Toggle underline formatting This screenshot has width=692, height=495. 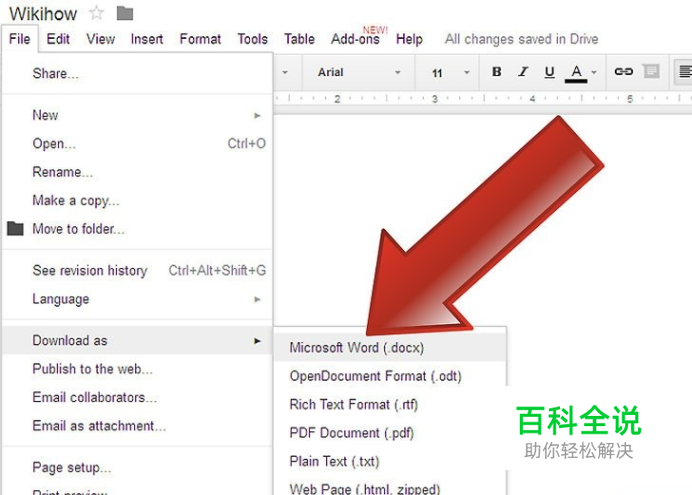pos(549,71)
